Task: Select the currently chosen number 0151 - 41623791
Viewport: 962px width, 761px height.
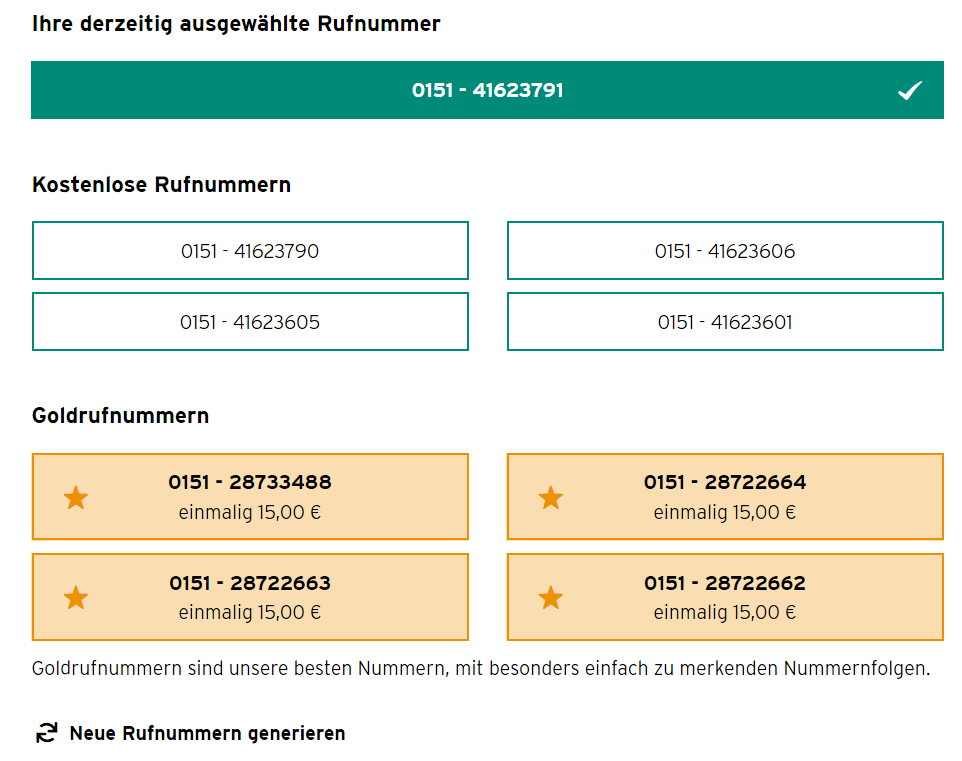Action: (487, 90)
